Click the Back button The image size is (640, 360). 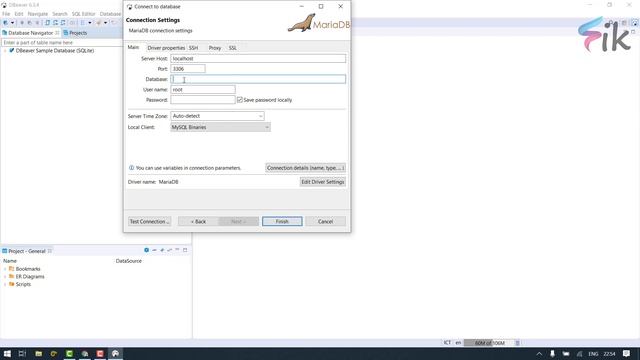[198, 221]
